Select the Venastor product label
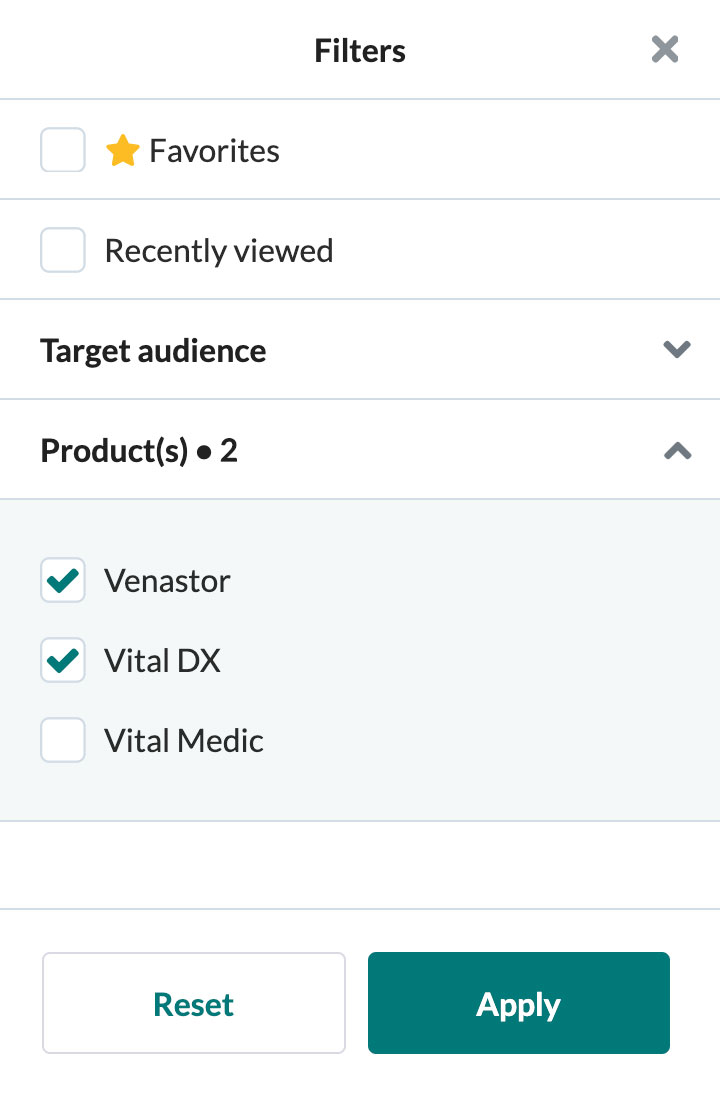 (x=167, y=581)
